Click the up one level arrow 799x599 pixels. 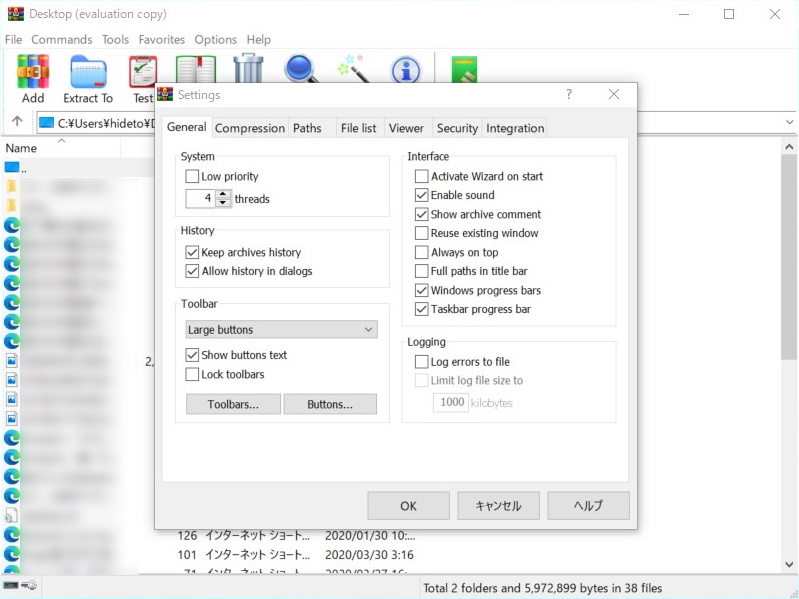17,121
